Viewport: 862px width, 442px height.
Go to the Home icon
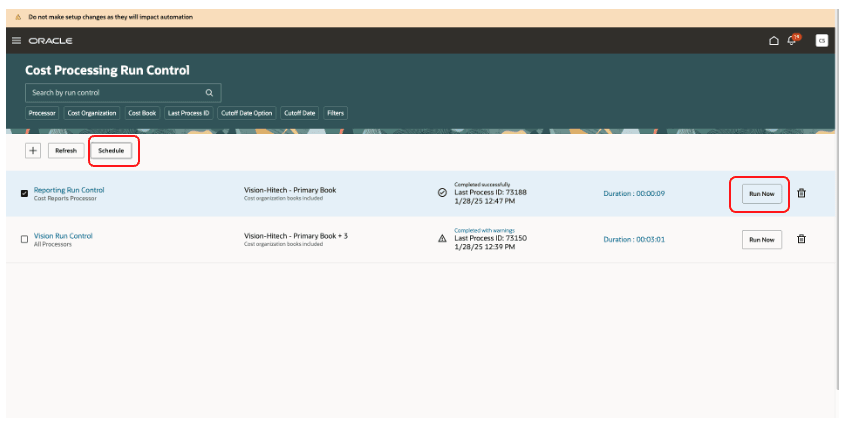click(773, 41)
